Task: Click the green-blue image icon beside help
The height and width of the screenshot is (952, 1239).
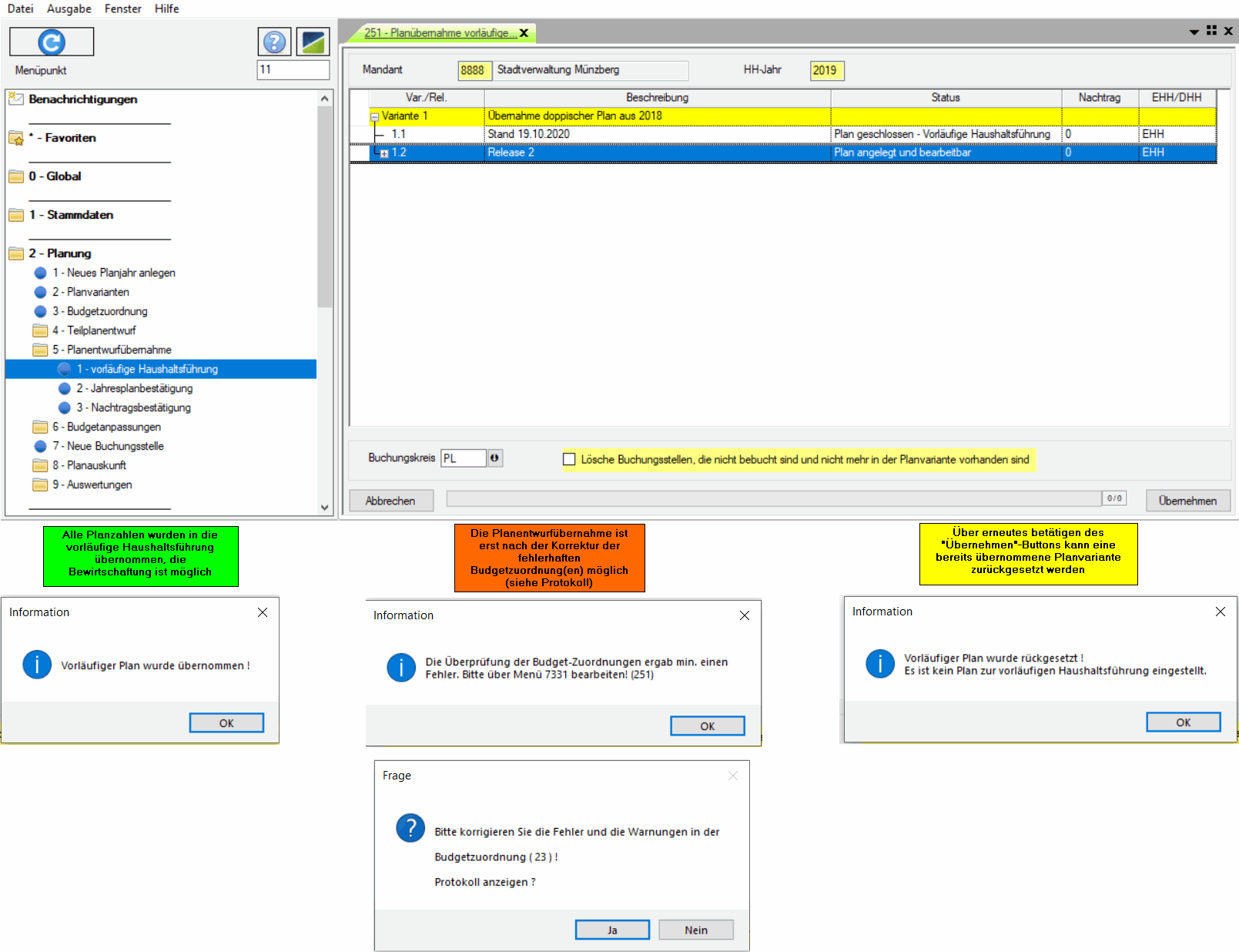Action: click(x=313, y=42)
